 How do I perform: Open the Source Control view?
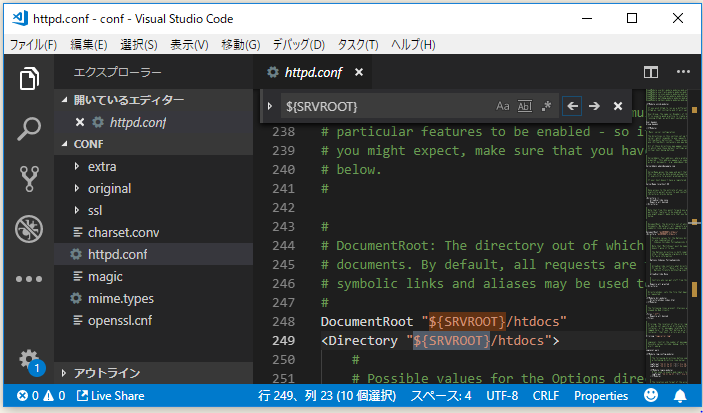(29, 178)
